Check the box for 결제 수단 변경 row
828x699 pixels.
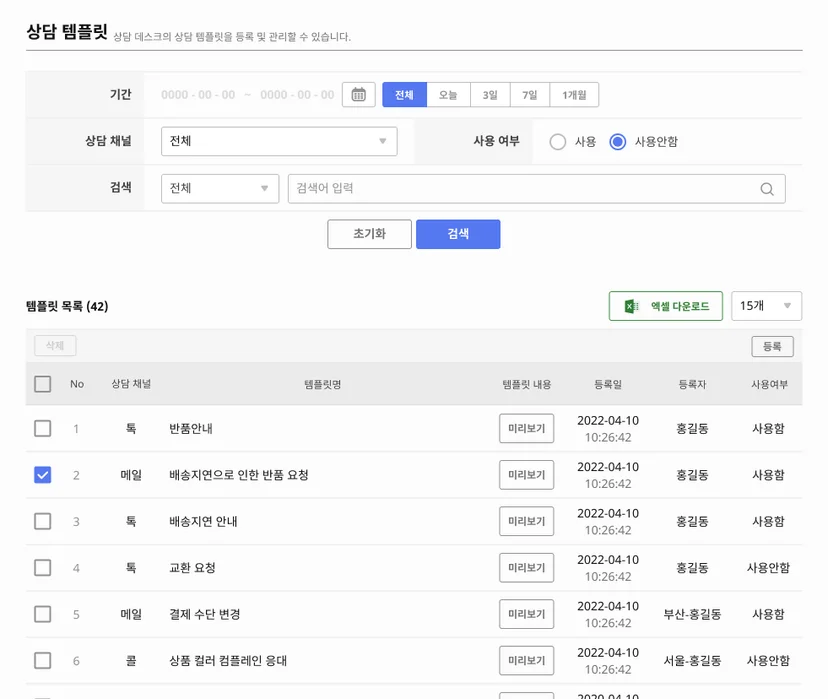point(43,614)
